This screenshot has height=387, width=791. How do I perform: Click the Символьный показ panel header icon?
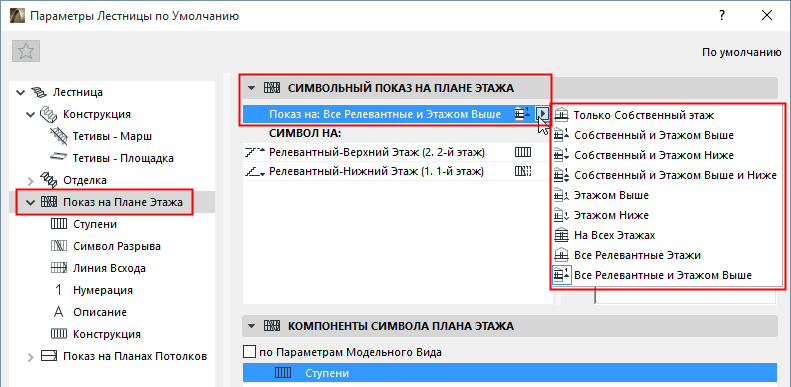click(x=272, y=88)
